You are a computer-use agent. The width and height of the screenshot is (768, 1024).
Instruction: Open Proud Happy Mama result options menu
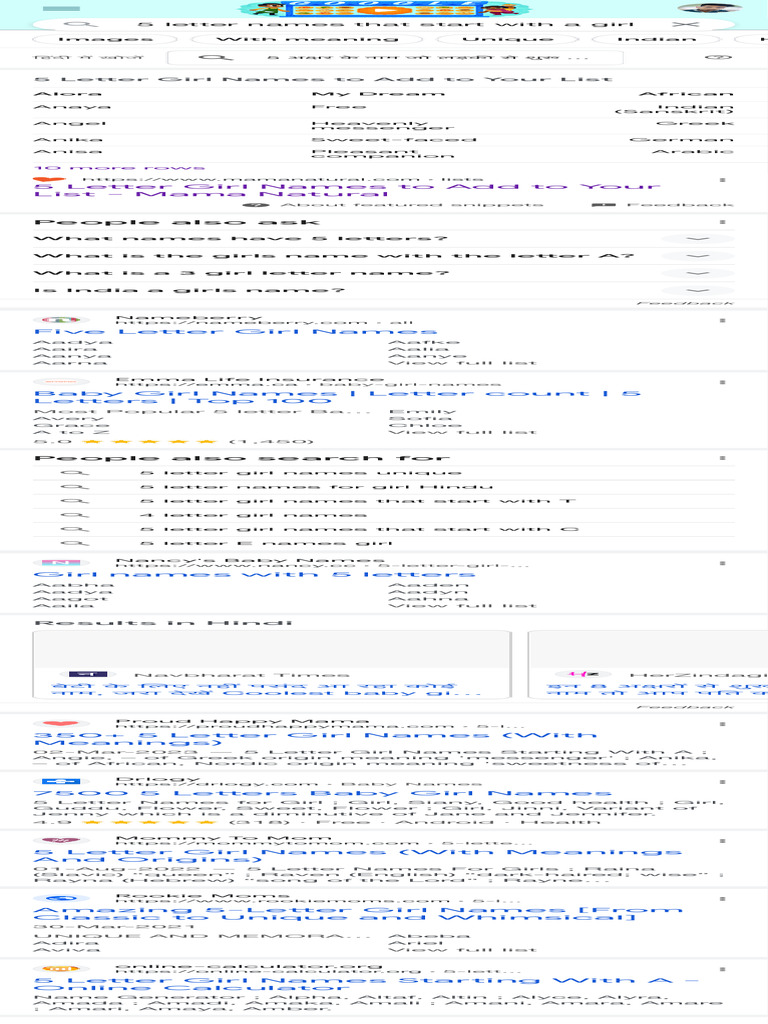(722, 724)
